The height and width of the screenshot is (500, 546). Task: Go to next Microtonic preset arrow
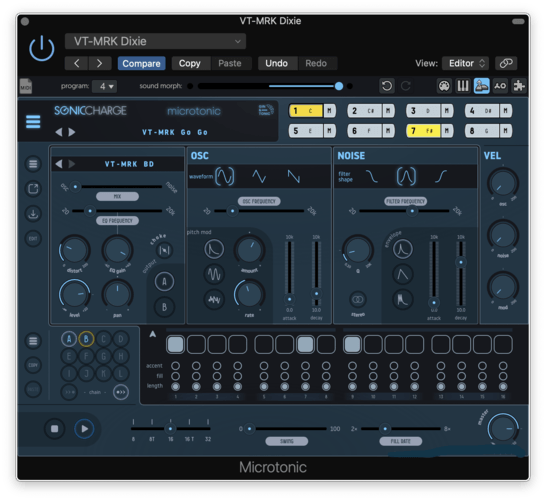[72, 132]
